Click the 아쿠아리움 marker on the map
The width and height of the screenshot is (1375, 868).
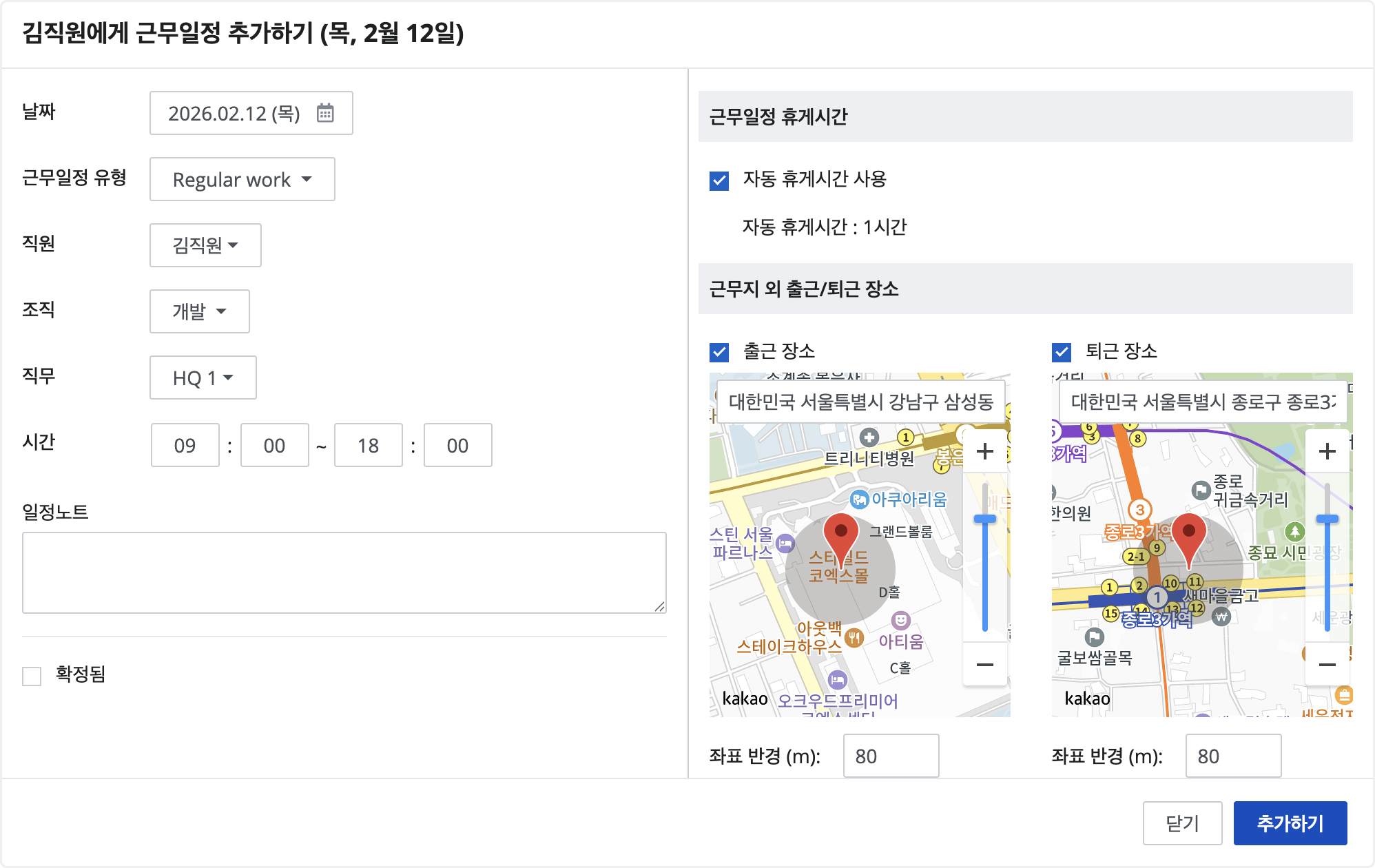[x=859, y=499]
